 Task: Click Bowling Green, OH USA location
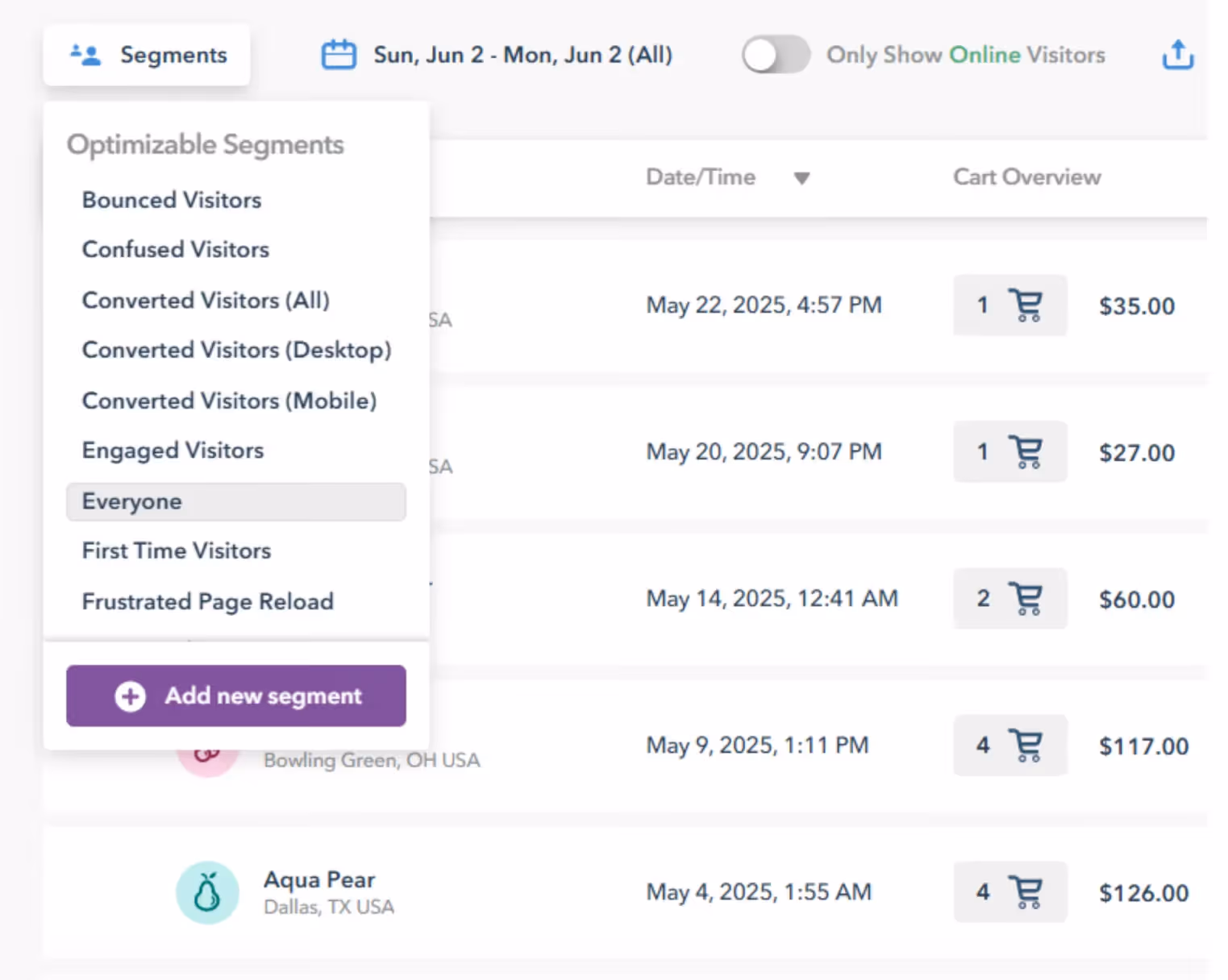[x=372, y=760]
